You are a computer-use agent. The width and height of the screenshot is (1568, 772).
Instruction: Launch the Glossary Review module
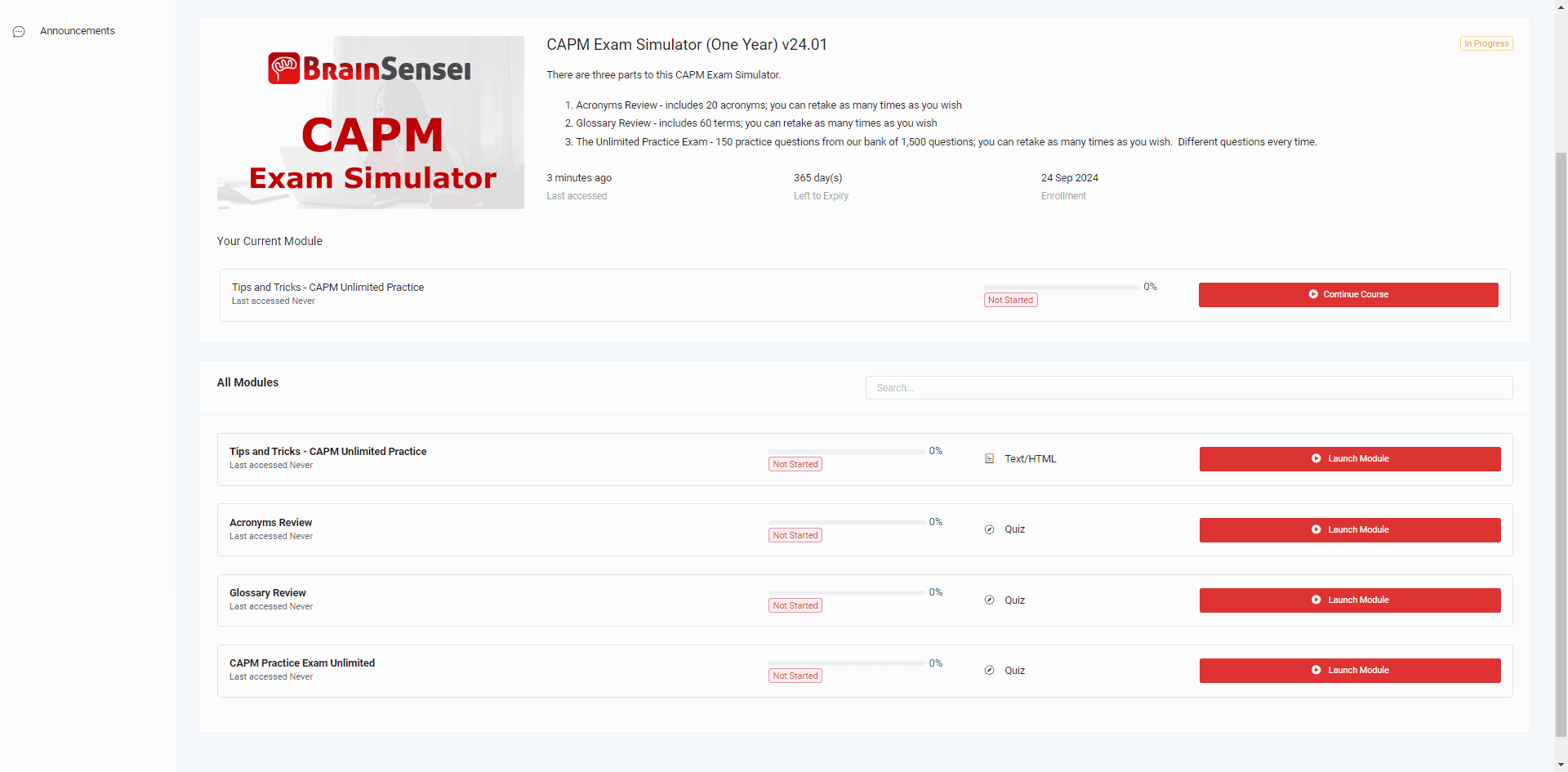pos(1350,600)
